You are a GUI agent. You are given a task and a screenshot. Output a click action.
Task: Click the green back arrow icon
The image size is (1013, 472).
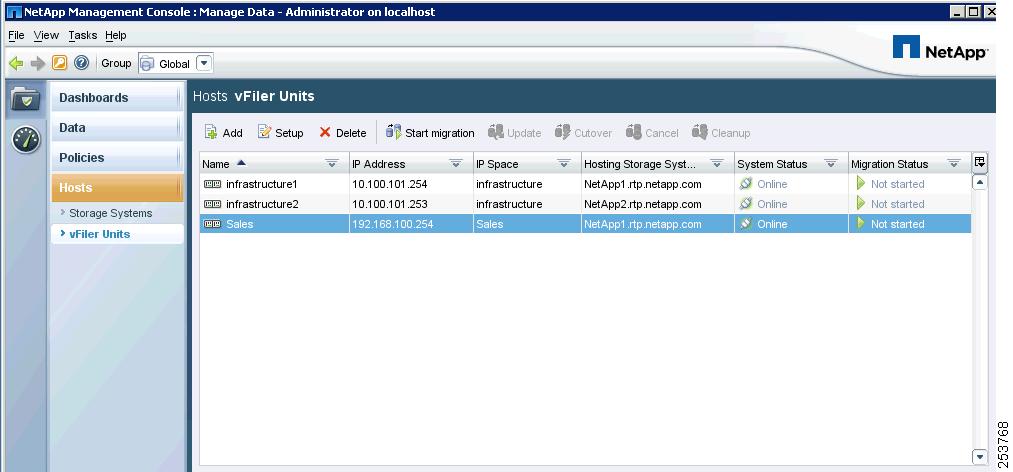16,63
